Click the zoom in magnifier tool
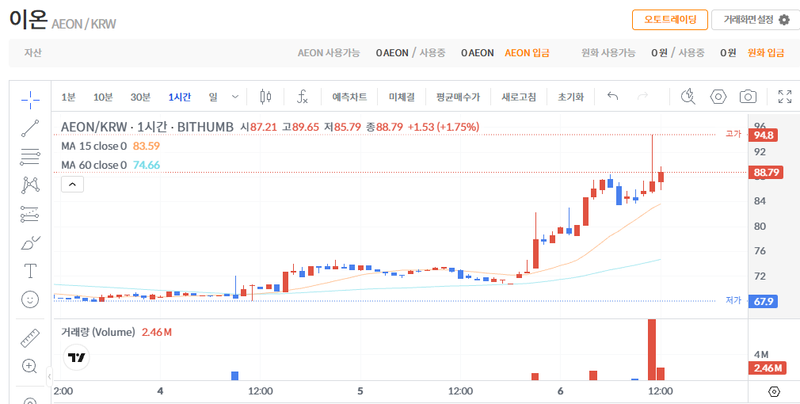 30,366
